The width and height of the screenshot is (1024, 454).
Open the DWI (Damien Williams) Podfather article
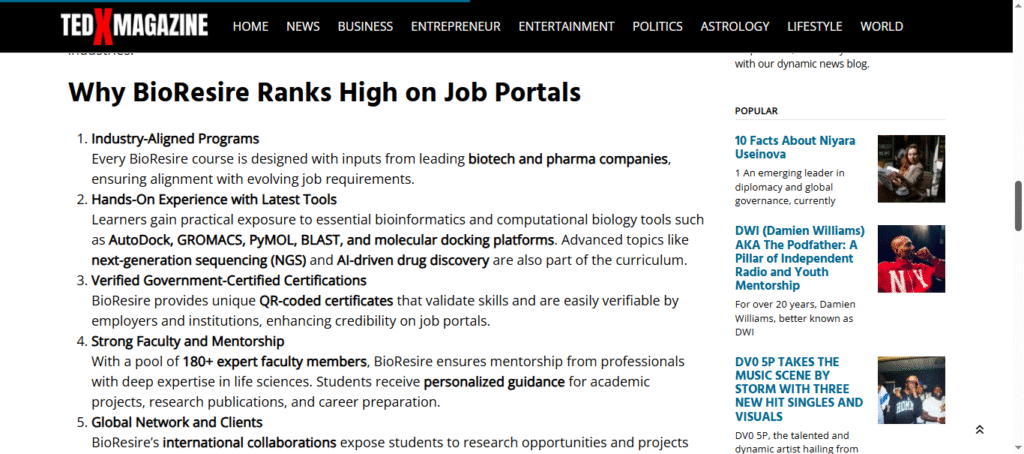click(799, 258)
